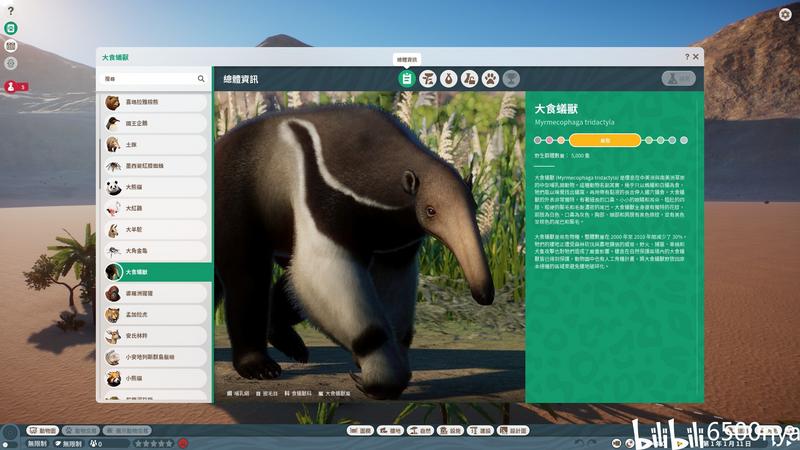Select the highlighted giant anteater 大食蟻獸 entry
This screenshot has height=450, width=800.
point(158,272)
